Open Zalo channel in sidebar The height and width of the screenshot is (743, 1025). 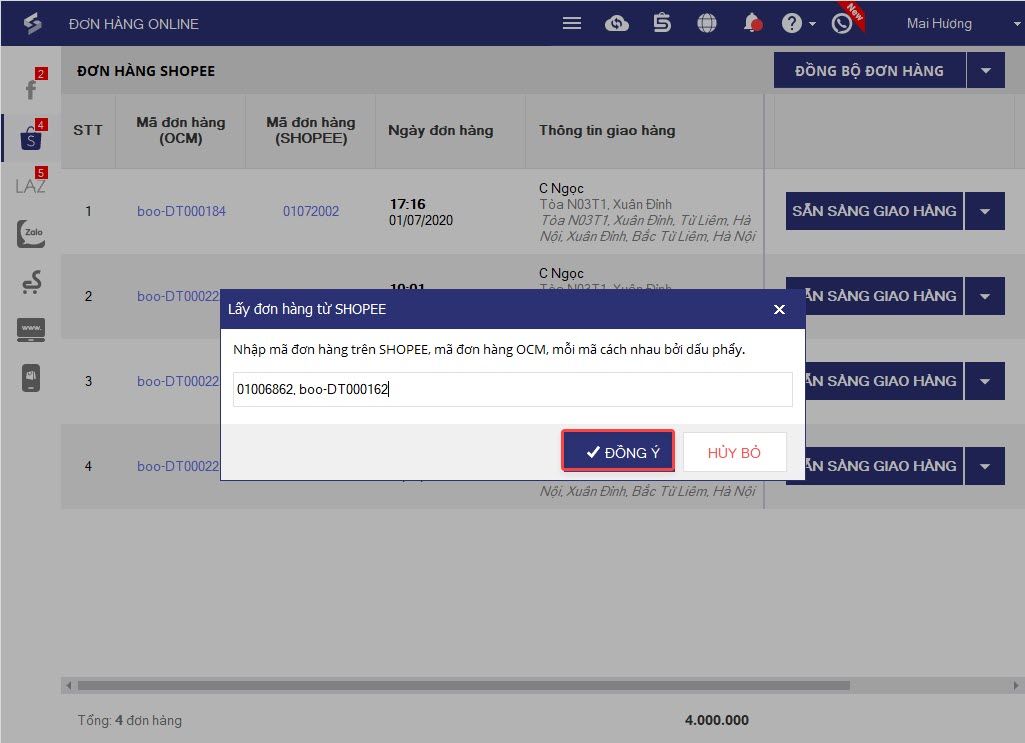pos(31,233)
